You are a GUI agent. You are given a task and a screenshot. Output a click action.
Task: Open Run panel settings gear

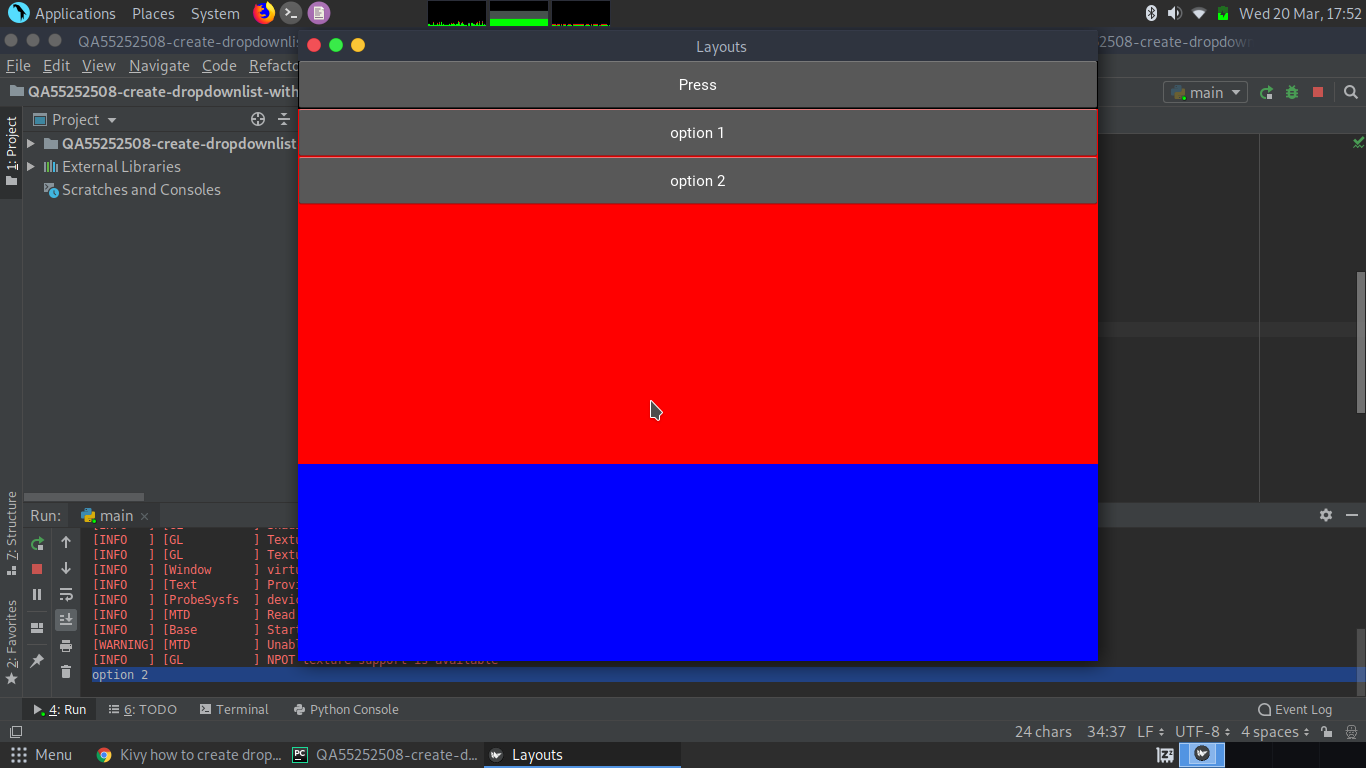click(1326, 515)
